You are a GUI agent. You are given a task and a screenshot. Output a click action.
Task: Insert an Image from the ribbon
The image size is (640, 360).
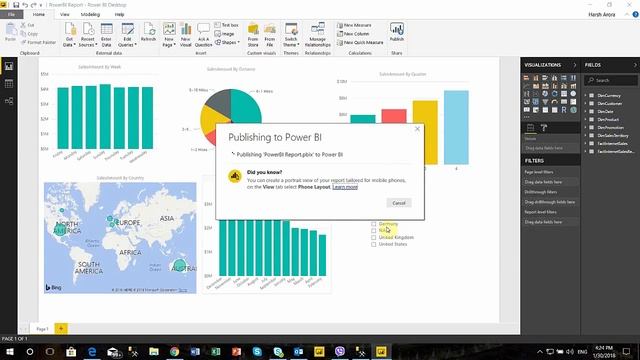coord(224,34)
